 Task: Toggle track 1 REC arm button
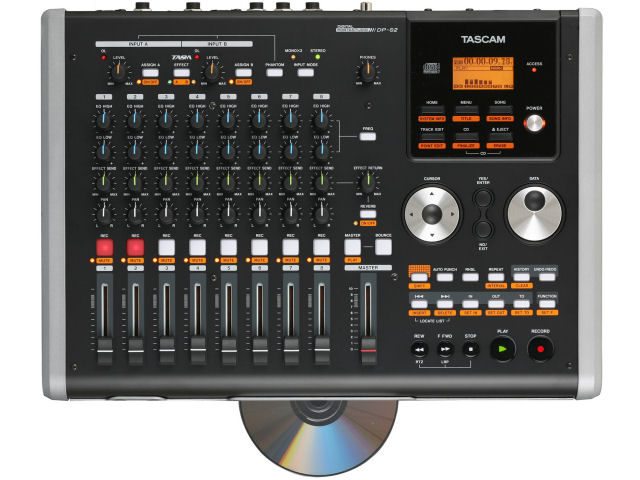click(x=104, y=247)
